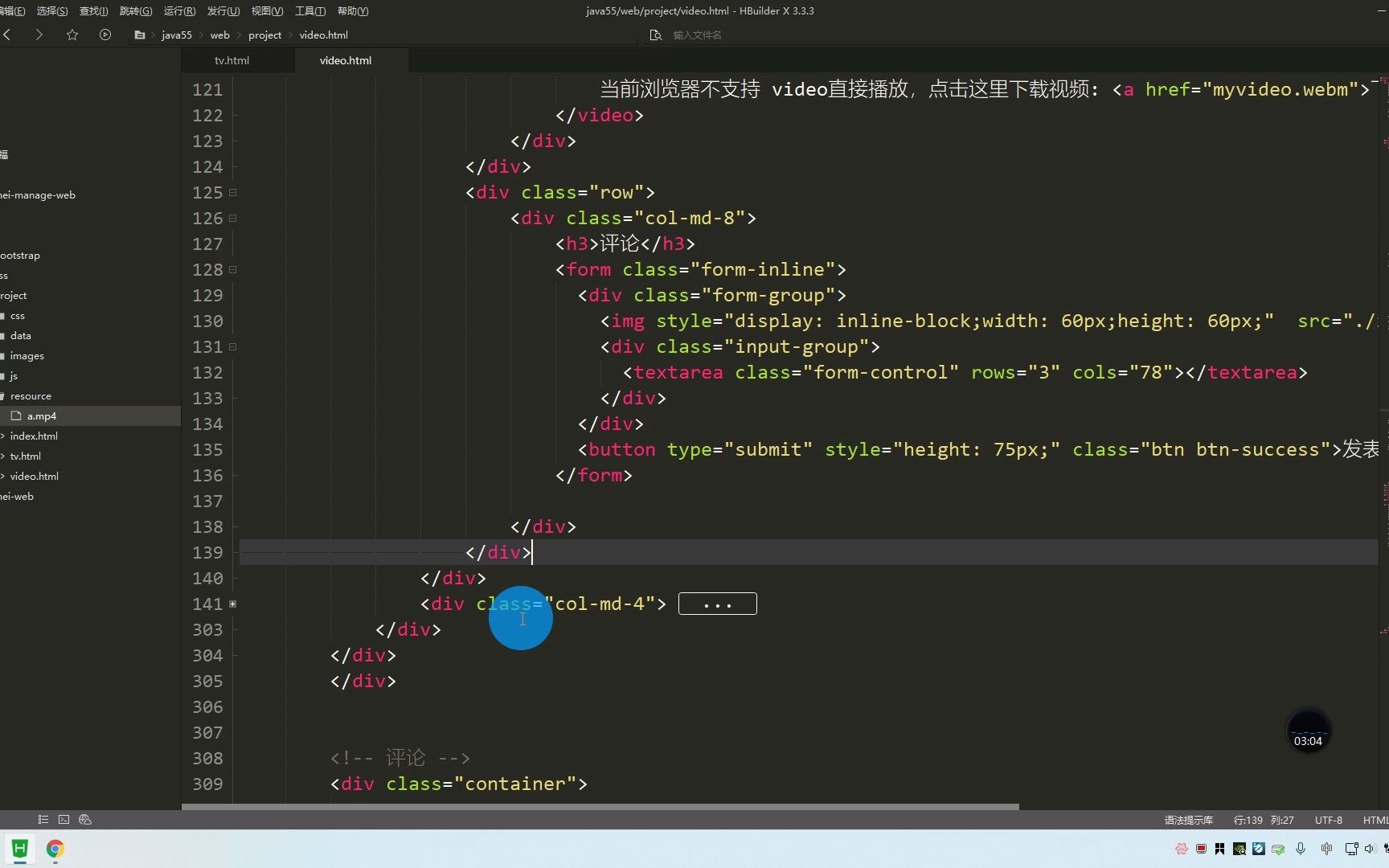This screenshot has height=868, width=1389.
Task: Click the network icon in system tray
Action: tap(1351, 849)
